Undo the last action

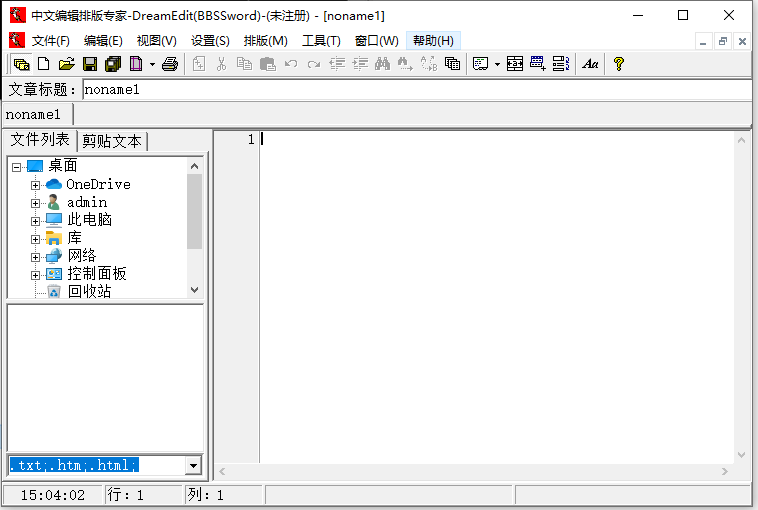point(291,64)
